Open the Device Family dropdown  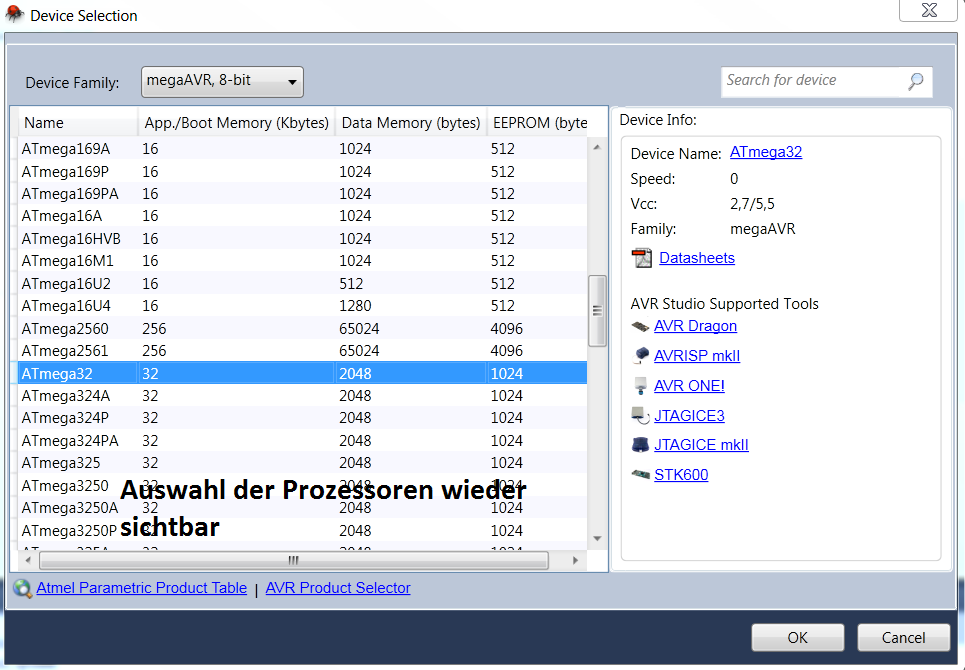222,82
